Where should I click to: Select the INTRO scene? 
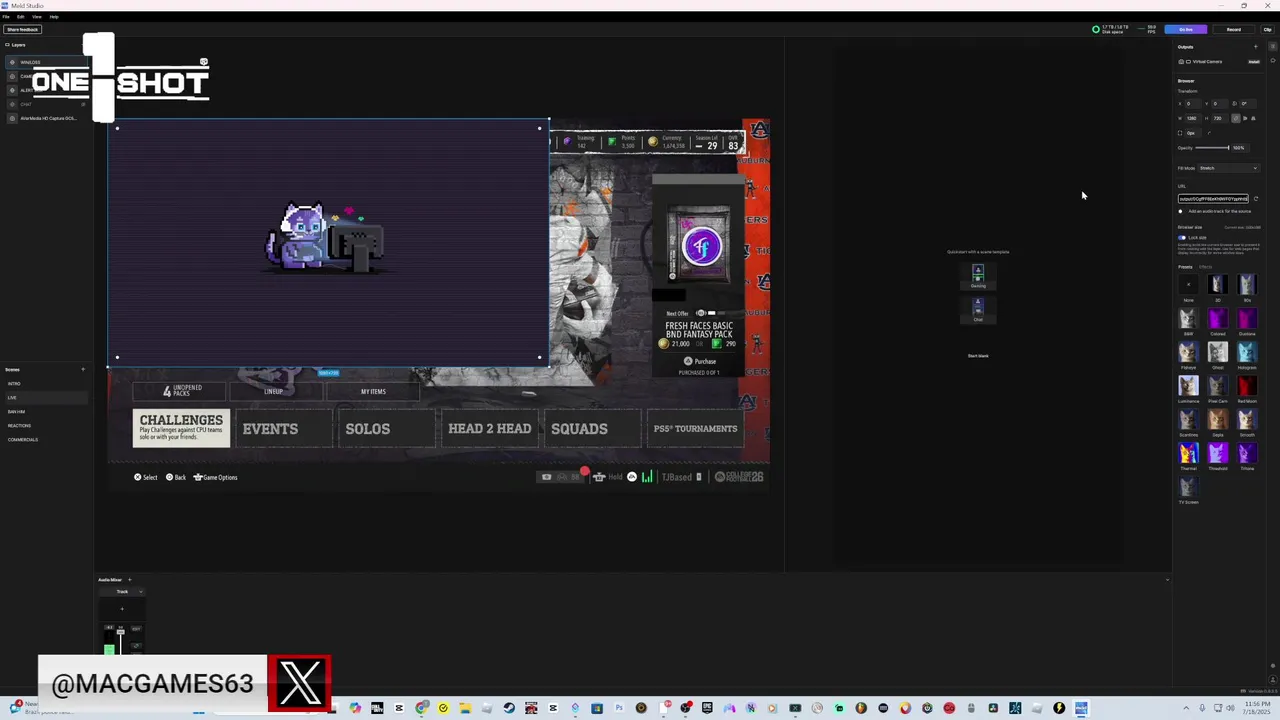[45, 383]
